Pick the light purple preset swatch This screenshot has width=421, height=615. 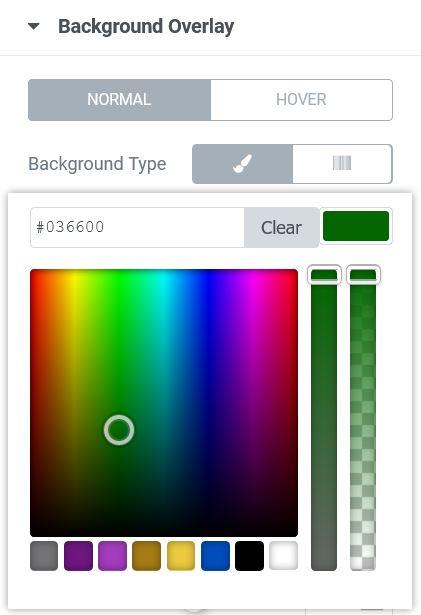(x=113, y=556)
